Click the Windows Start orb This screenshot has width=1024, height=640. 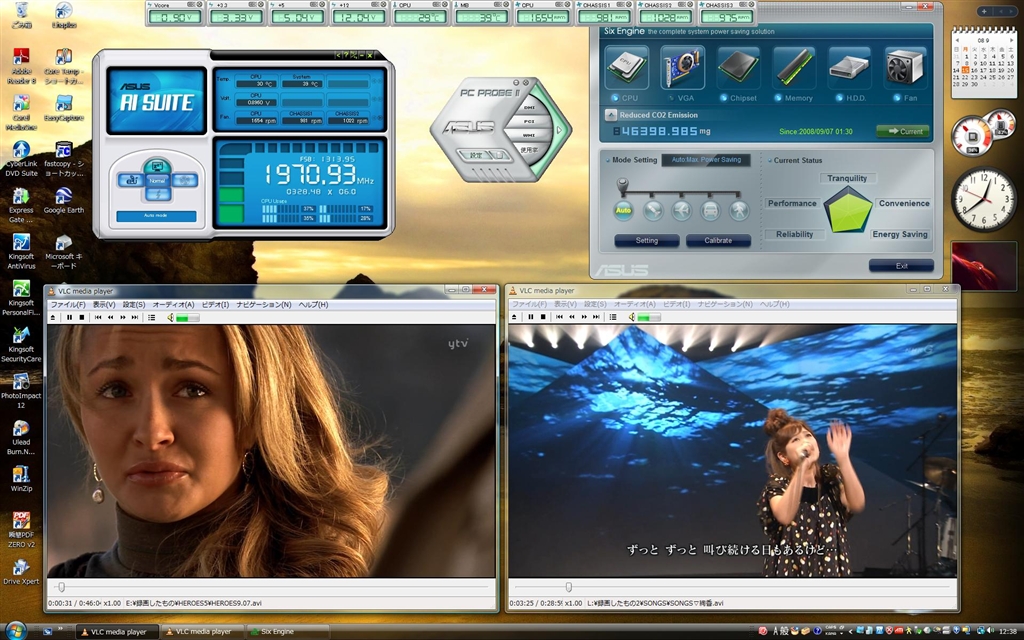tap(14, 631)
